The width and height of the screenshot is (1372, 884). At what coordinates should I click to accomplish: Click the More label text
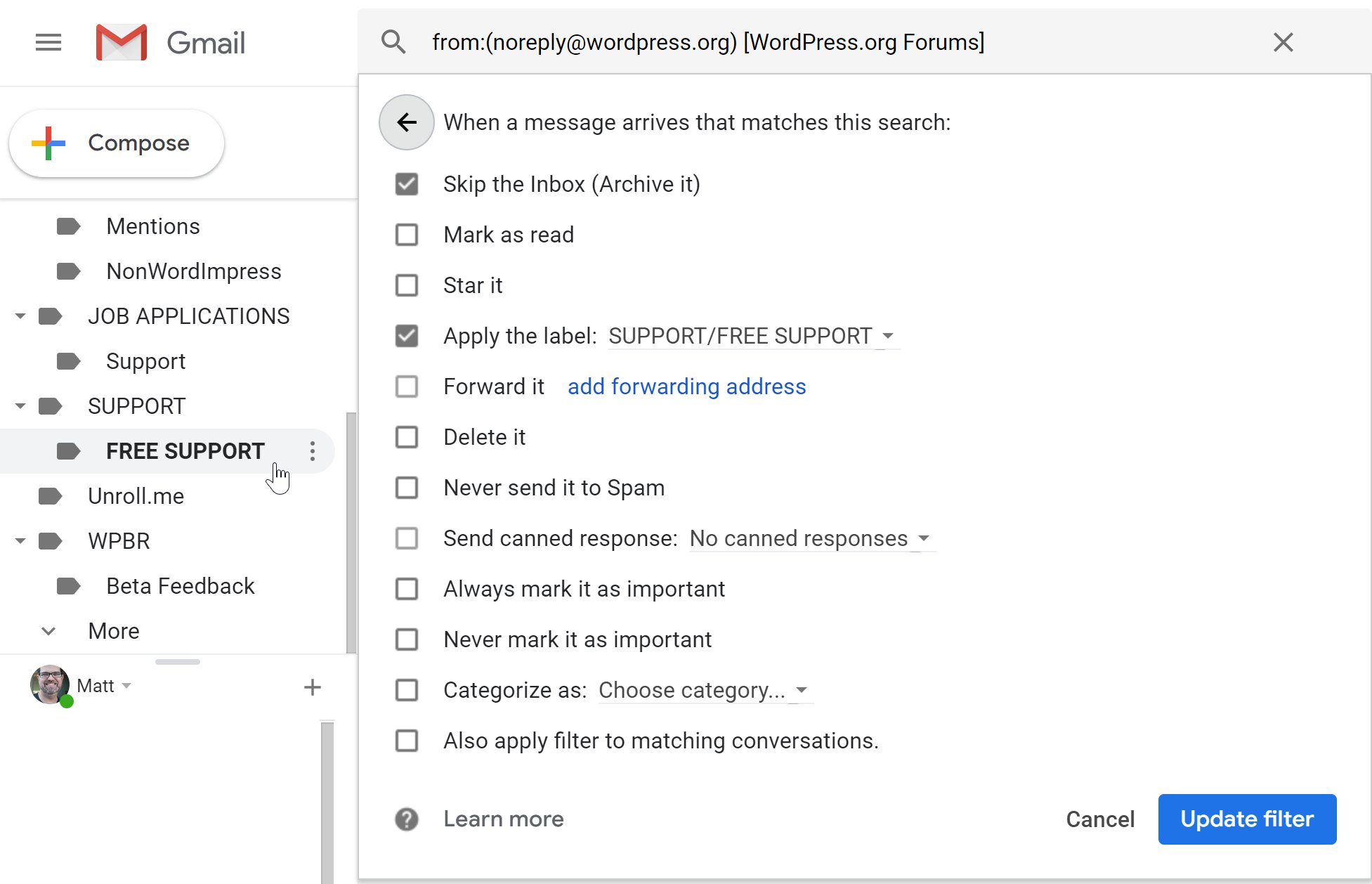point(114,631)
